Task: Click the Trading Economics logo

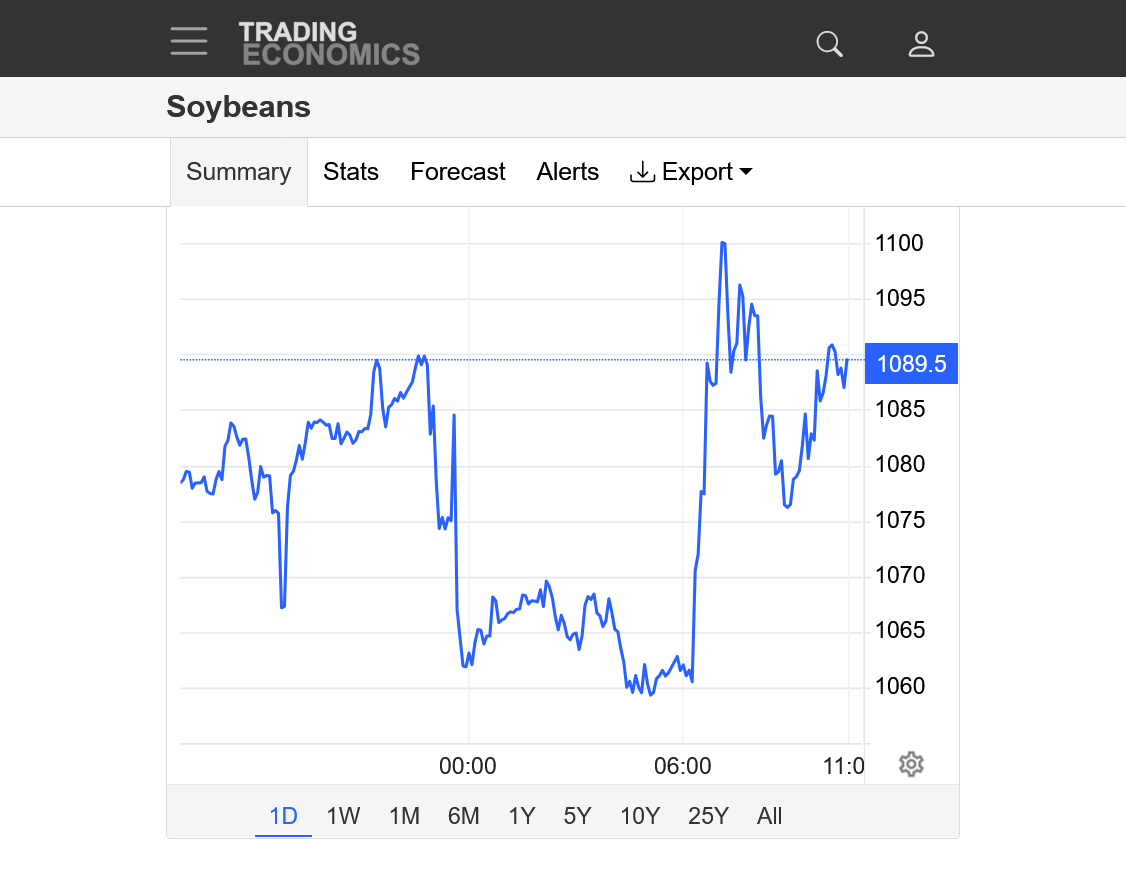Action: pos(329,43)
